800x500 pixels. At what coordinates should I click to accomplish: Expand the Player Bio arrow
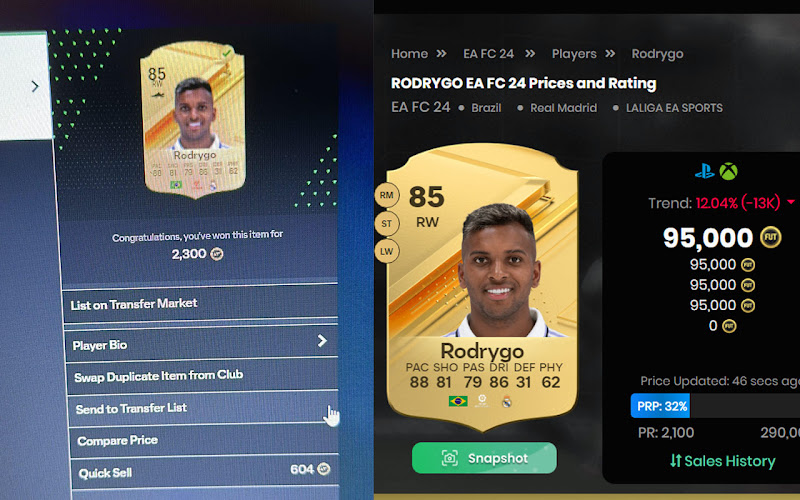[x=321, y=341]
